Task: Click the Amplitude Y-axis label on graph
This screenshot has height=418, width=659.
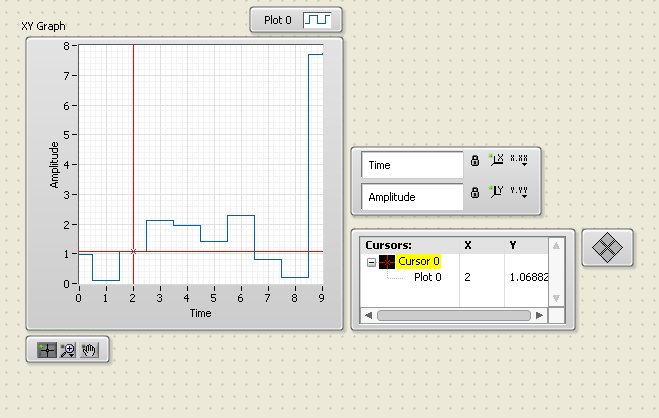Action: (54, 165)
